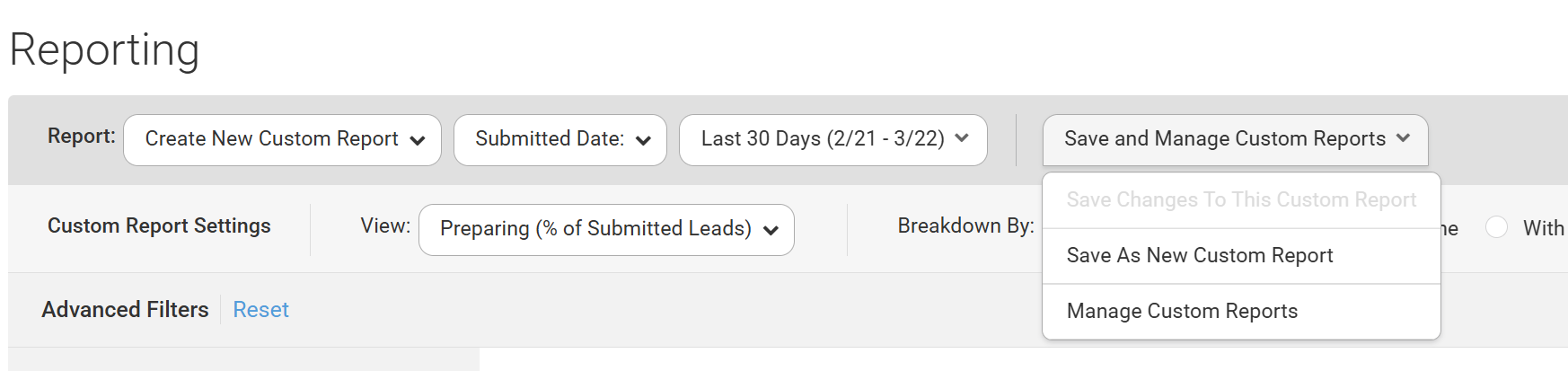1568x371 pixels.
Task: Click the Breakdown By label
Action: [965, 226]
